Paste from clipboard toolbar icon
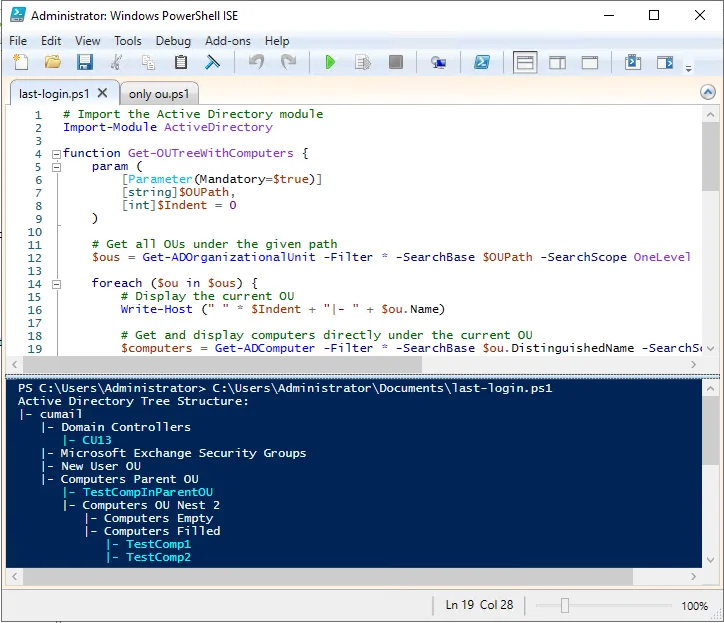Image resolution: width=724 pixels, height=623 pixels. 181,62
